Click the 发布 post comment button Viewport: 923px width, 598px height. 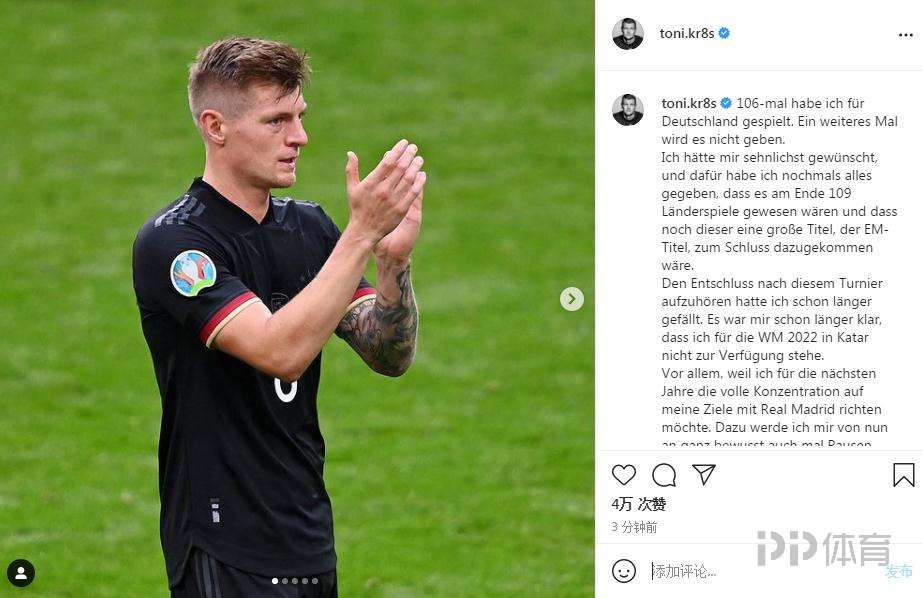point(898,571)
